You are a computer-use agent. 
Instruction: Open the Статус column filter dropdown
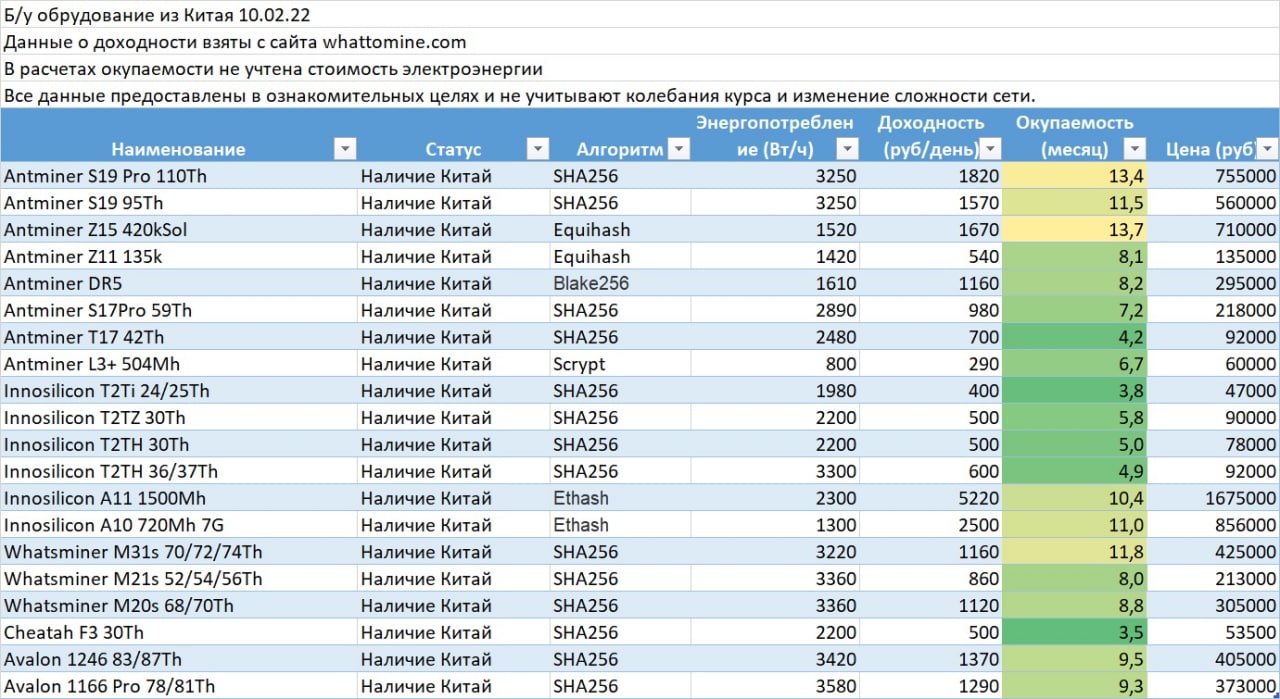pos(538,149)
